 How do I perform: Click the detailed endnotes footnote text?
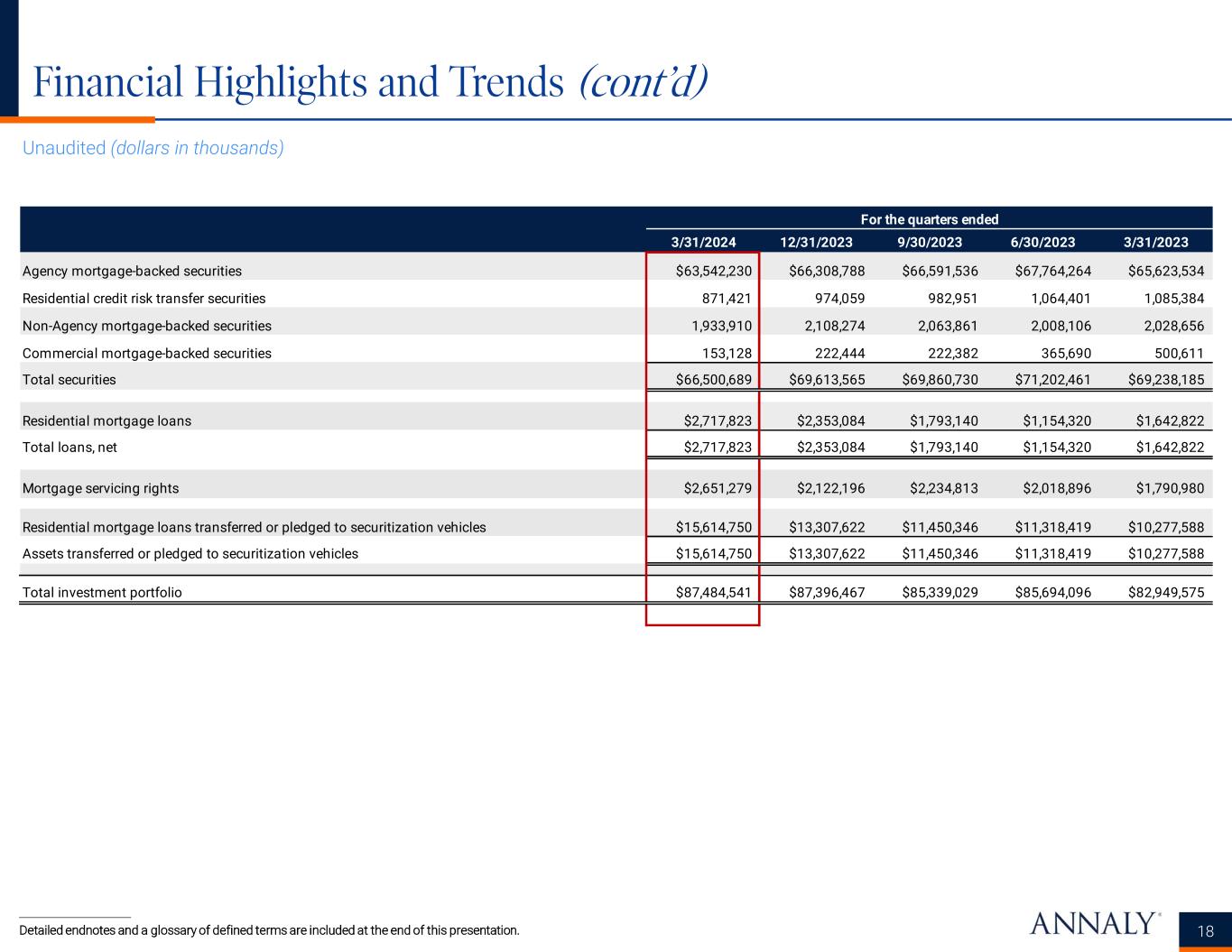pyautogui.click(x=269, y=930)
